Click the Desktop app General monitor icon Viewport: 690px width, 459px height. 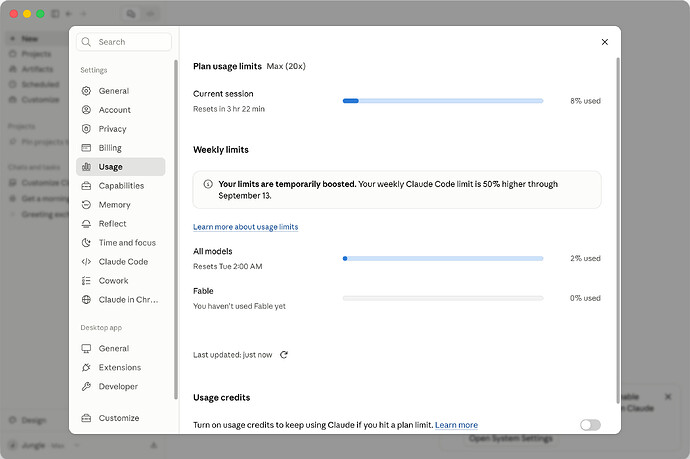86,348
